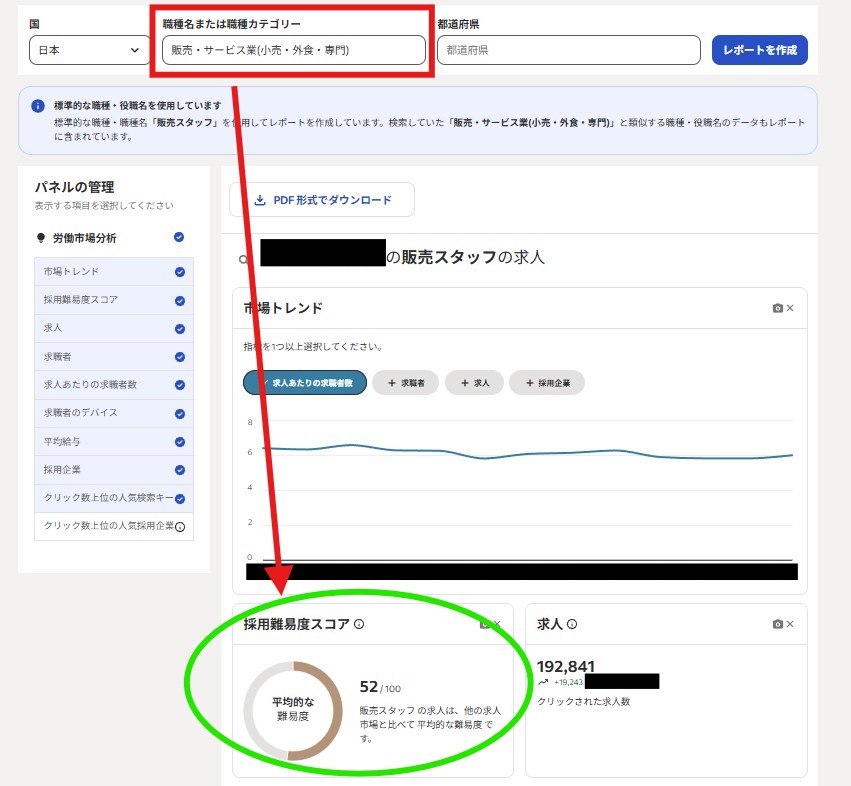Open the 国 country dropdown showing 日本
The width and height of the screenshot is (851, 786).
pos(88,50)
